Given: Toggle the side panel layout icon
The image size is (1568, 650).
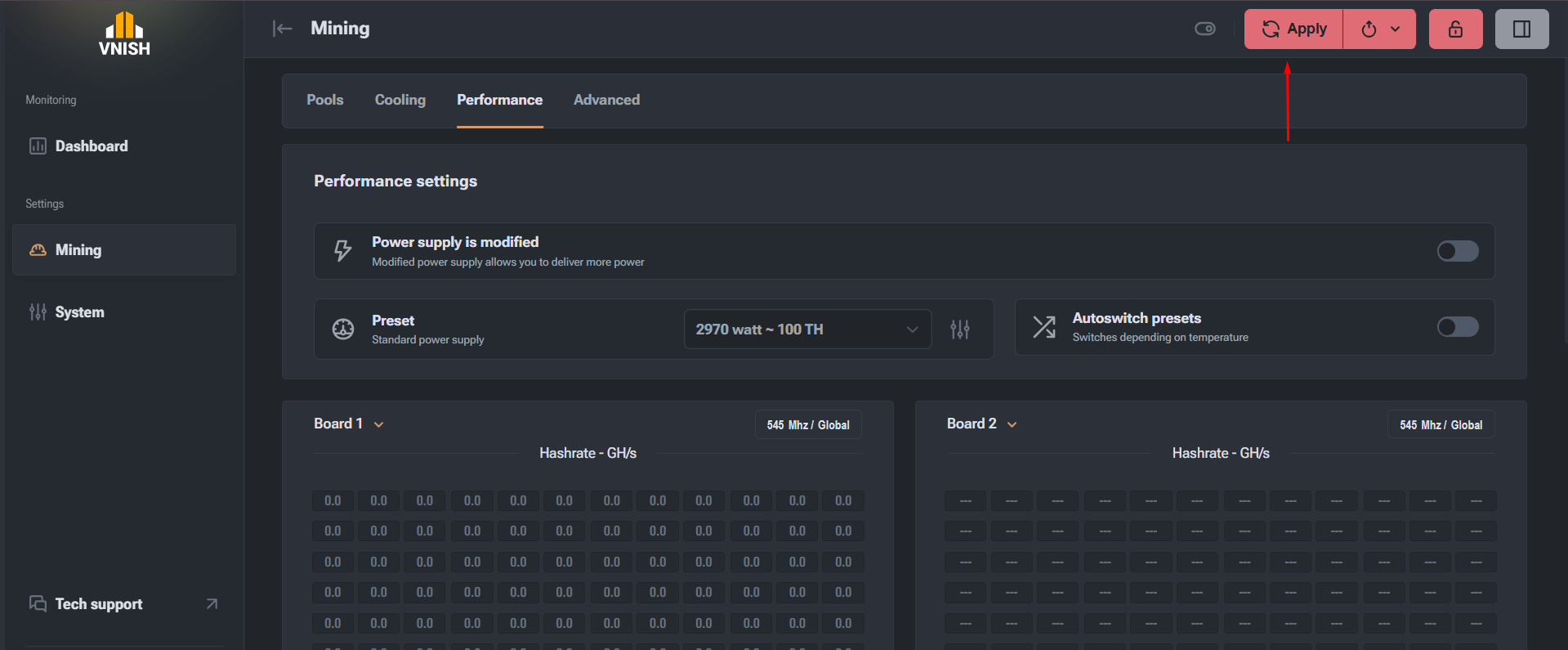Looking at the screenshot, I should (1521, 29).
